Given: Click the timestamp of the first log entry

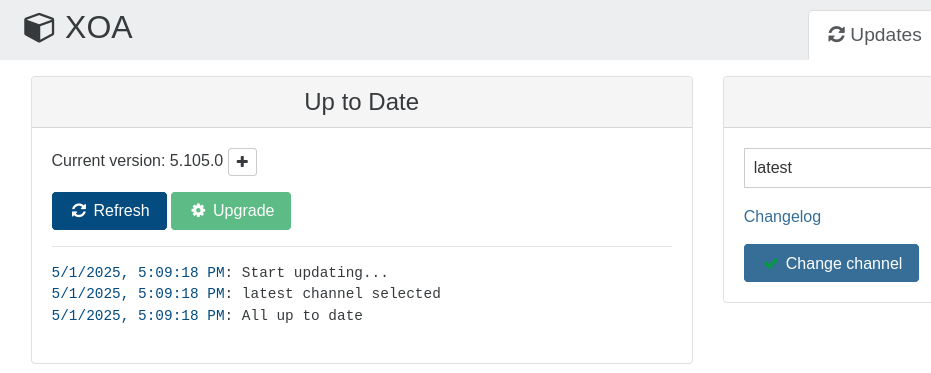Looking at the screenshot, I should coord(138,273).
